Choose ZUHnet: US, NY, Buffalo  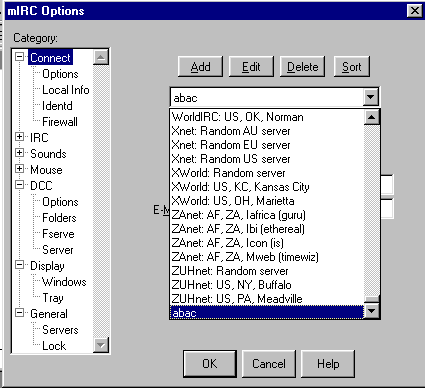[267, 285]
